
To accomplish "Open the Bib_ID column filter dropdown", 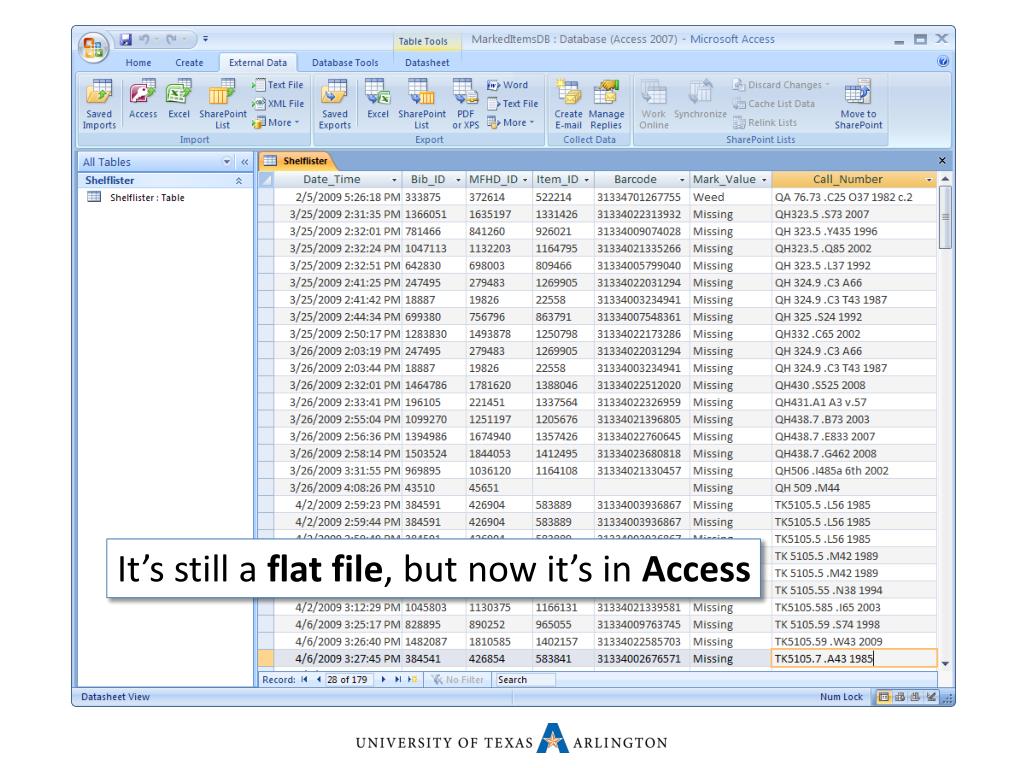I will [458, 180].
